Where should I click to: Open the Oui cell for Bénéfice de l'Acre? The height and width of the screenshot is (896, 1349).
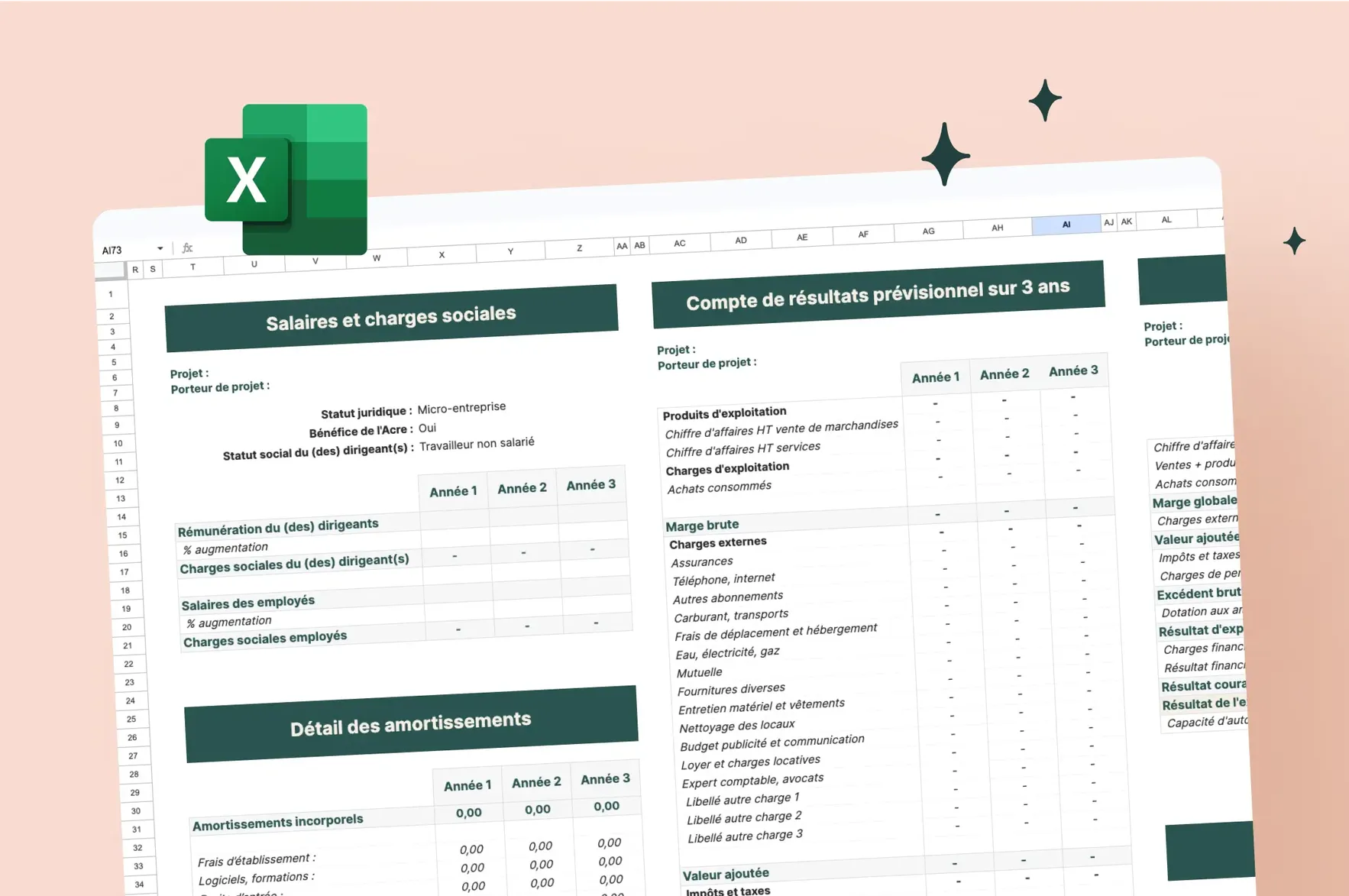427,429
